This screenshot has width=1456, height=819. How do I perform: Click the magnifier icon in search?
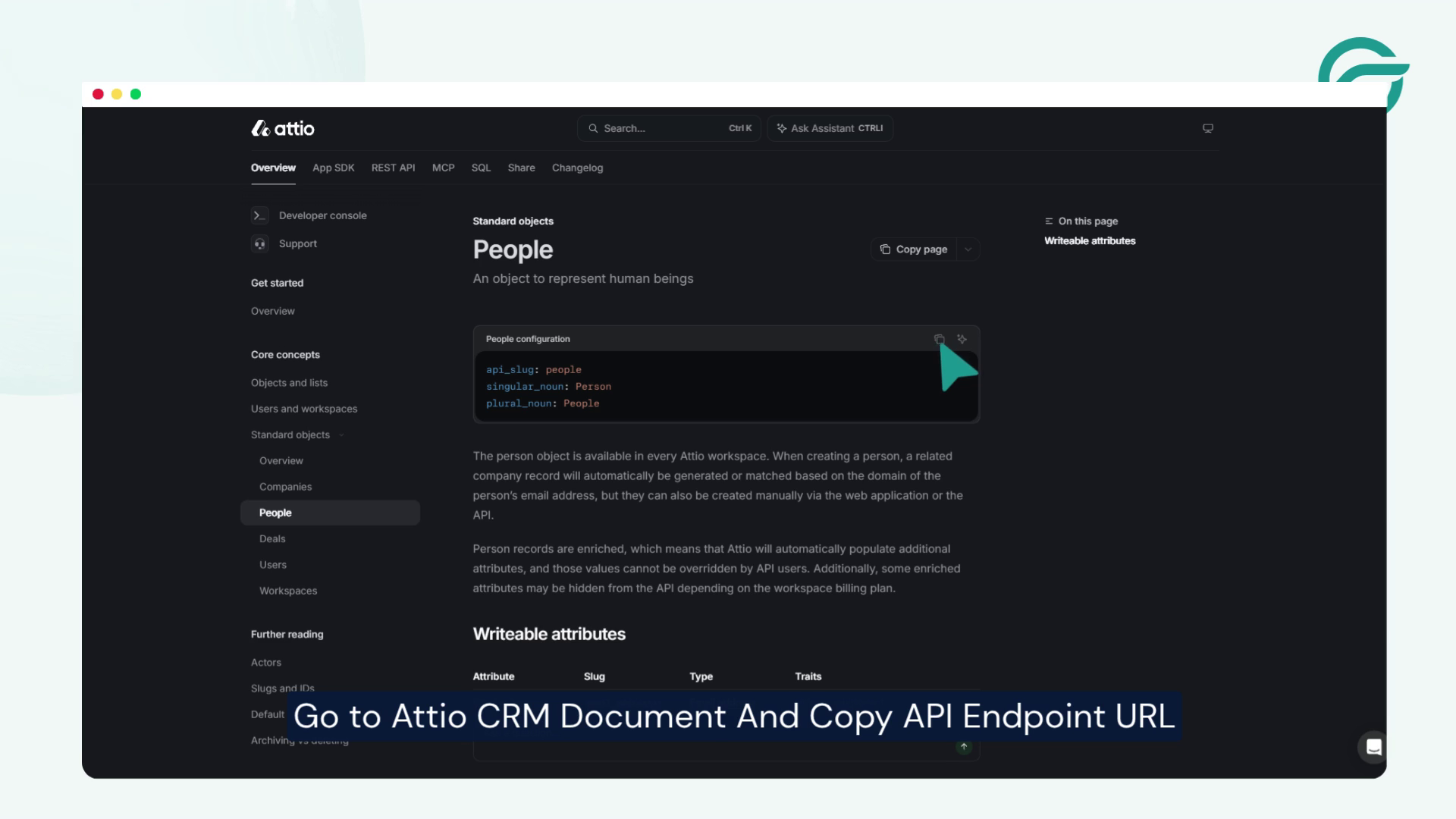[x=593, y=128]
